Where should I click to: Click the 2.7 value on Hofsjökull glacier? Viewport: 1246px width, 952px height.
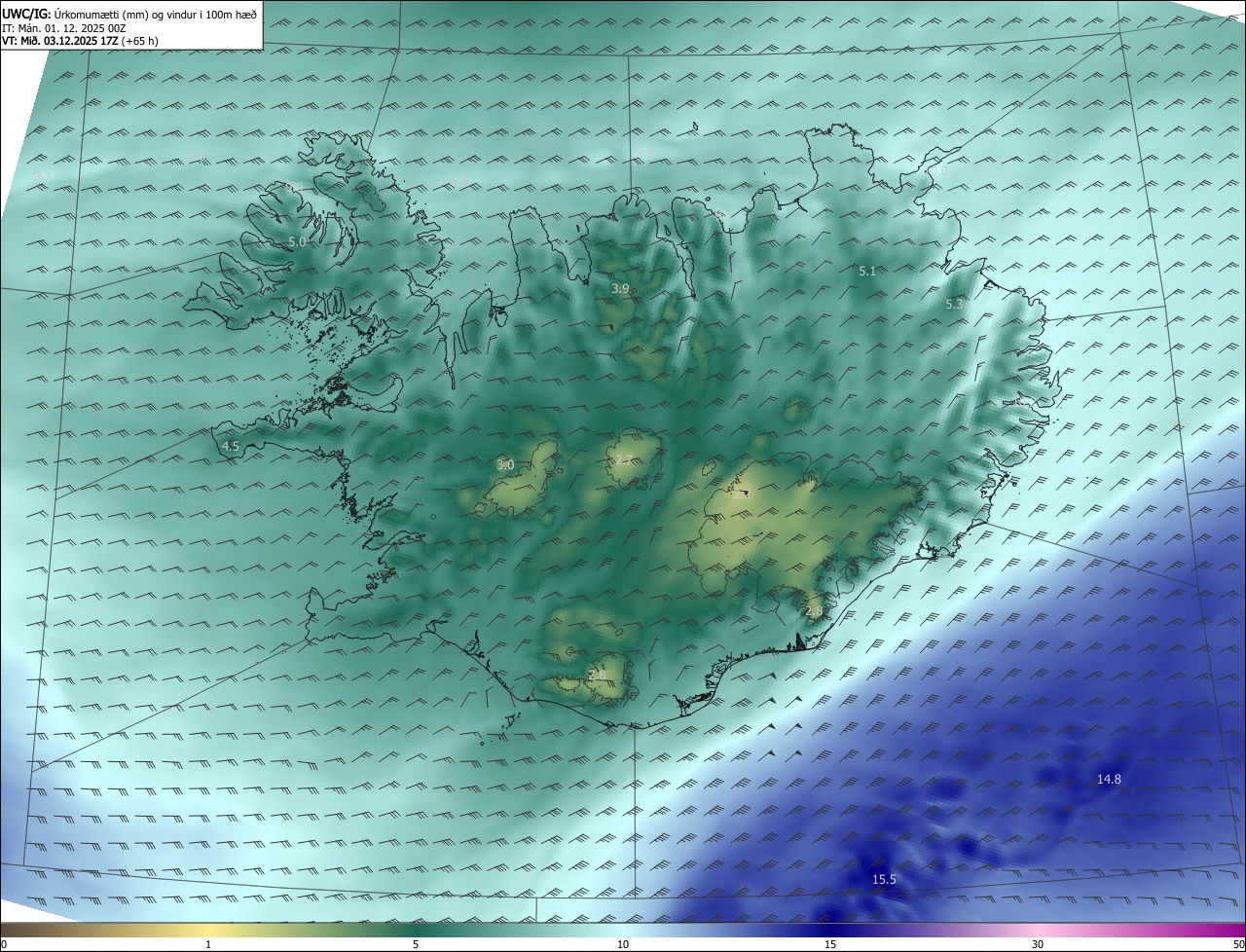coord(623,459)
